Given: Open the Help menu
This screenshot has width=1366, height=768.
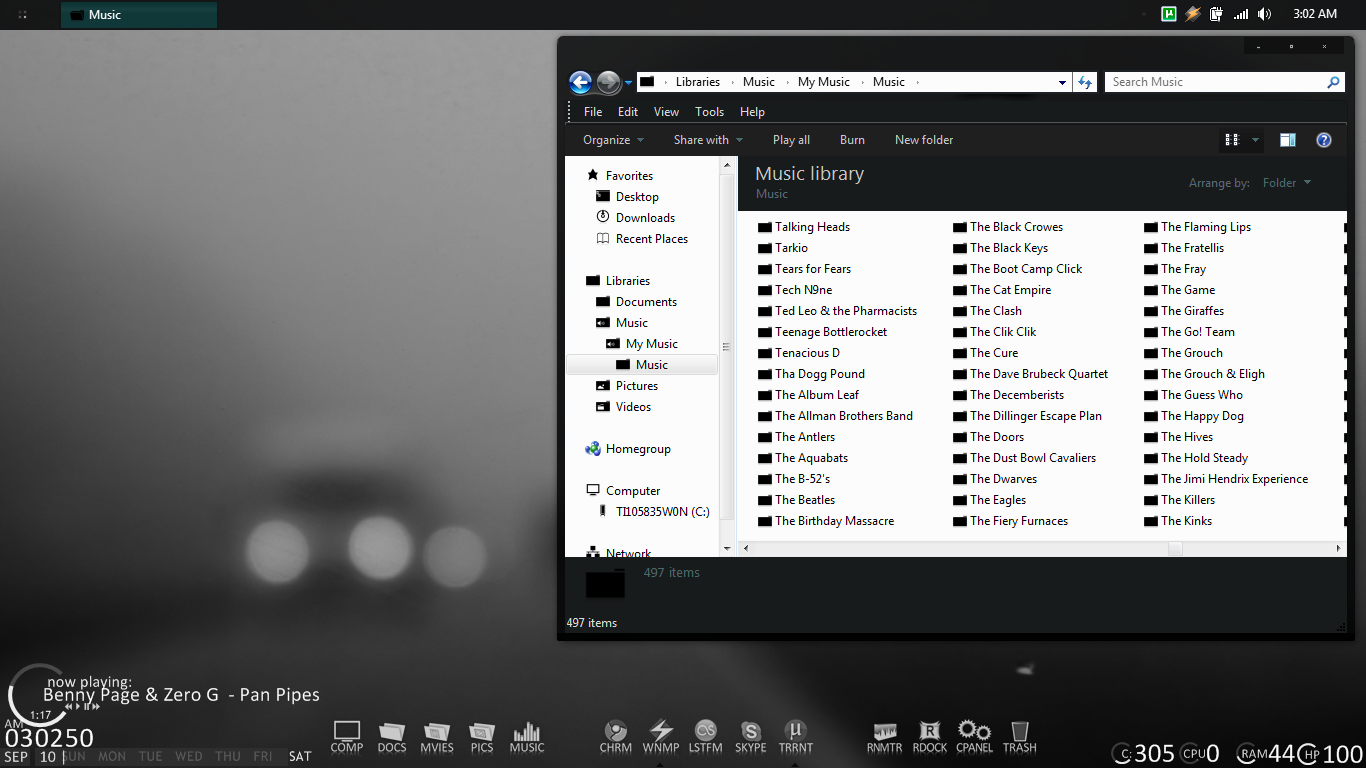Looking at the screenshot, I should [752, 112].
